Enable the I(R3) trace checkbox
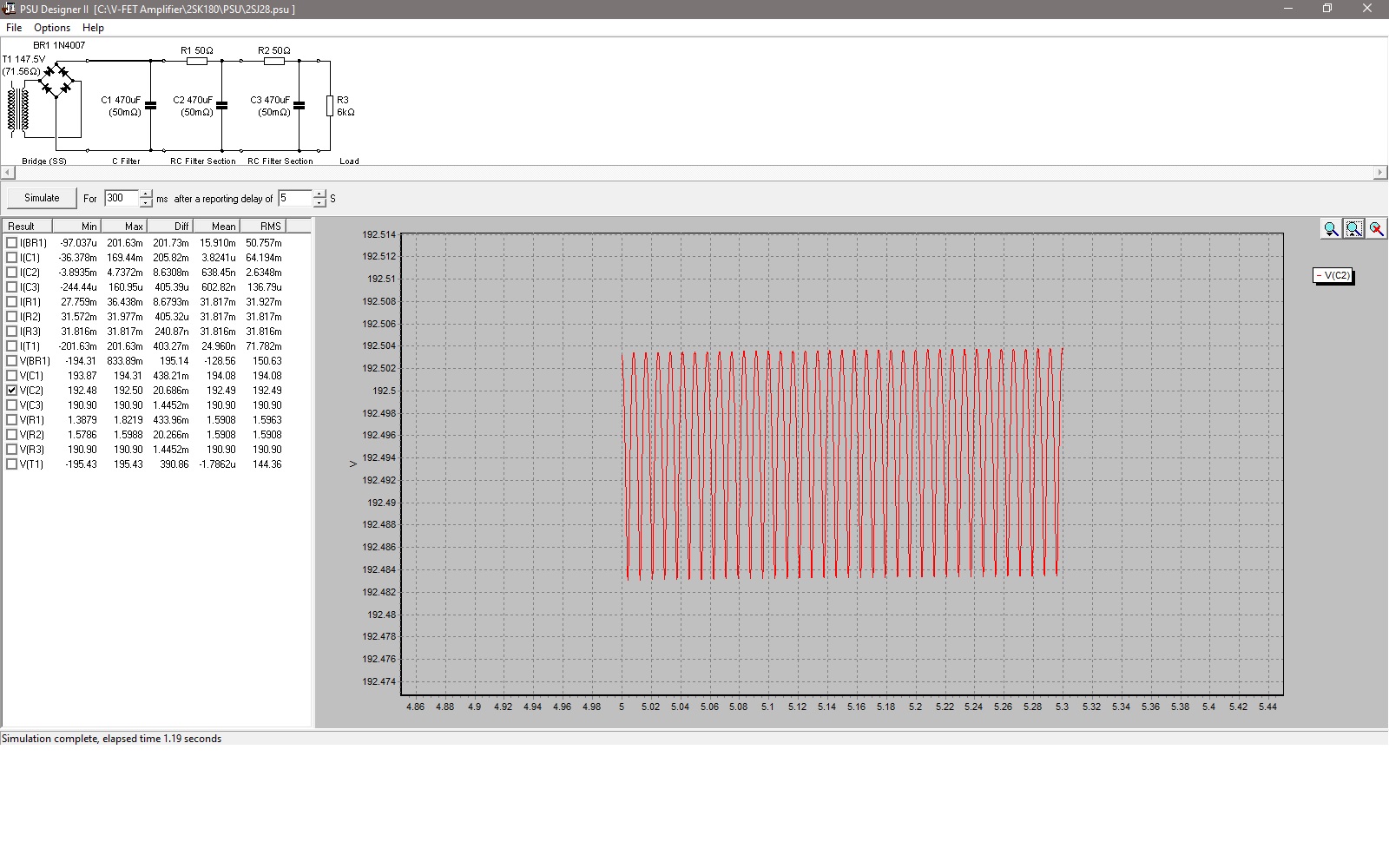Image resolution: width=1389 pixels, height=868 pixels. point(12,332)
